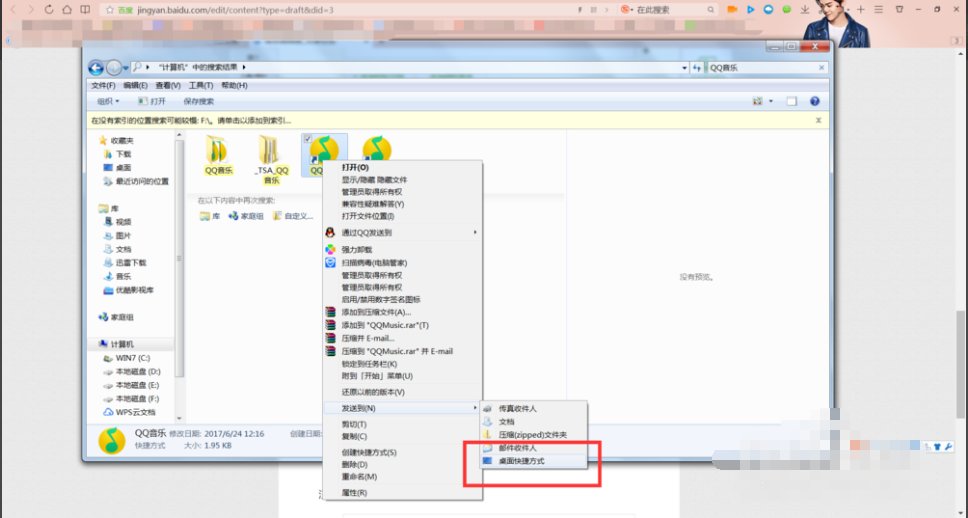This screenshot has height=518, width=968.
Task: Click browser download arrow icon
Action: pyautogui.click(x=805, y=10)
